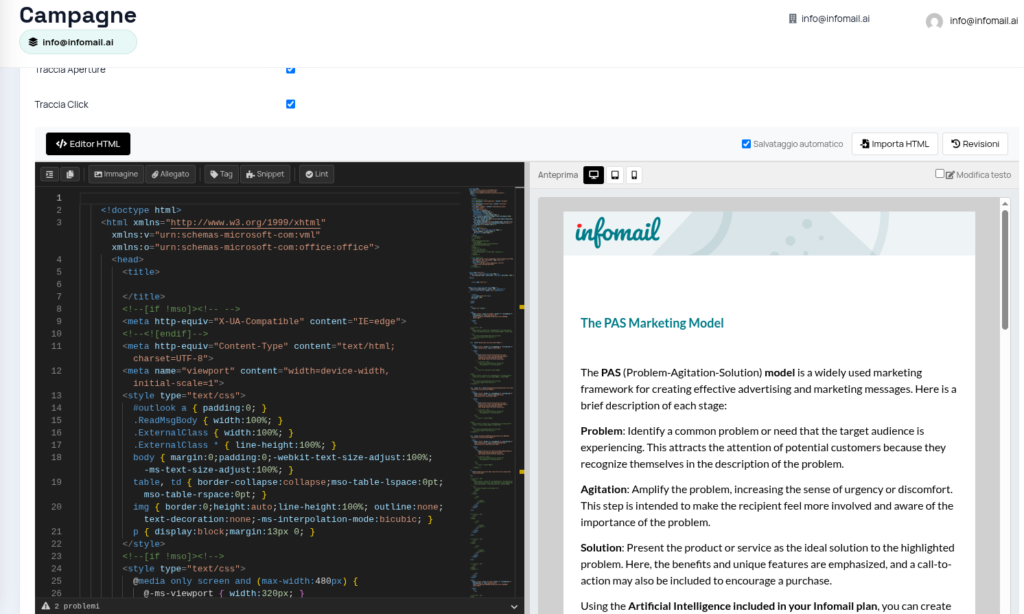
Task: Click the Importa HTML button
Action: pyautogui.click(x=894, y=144)
